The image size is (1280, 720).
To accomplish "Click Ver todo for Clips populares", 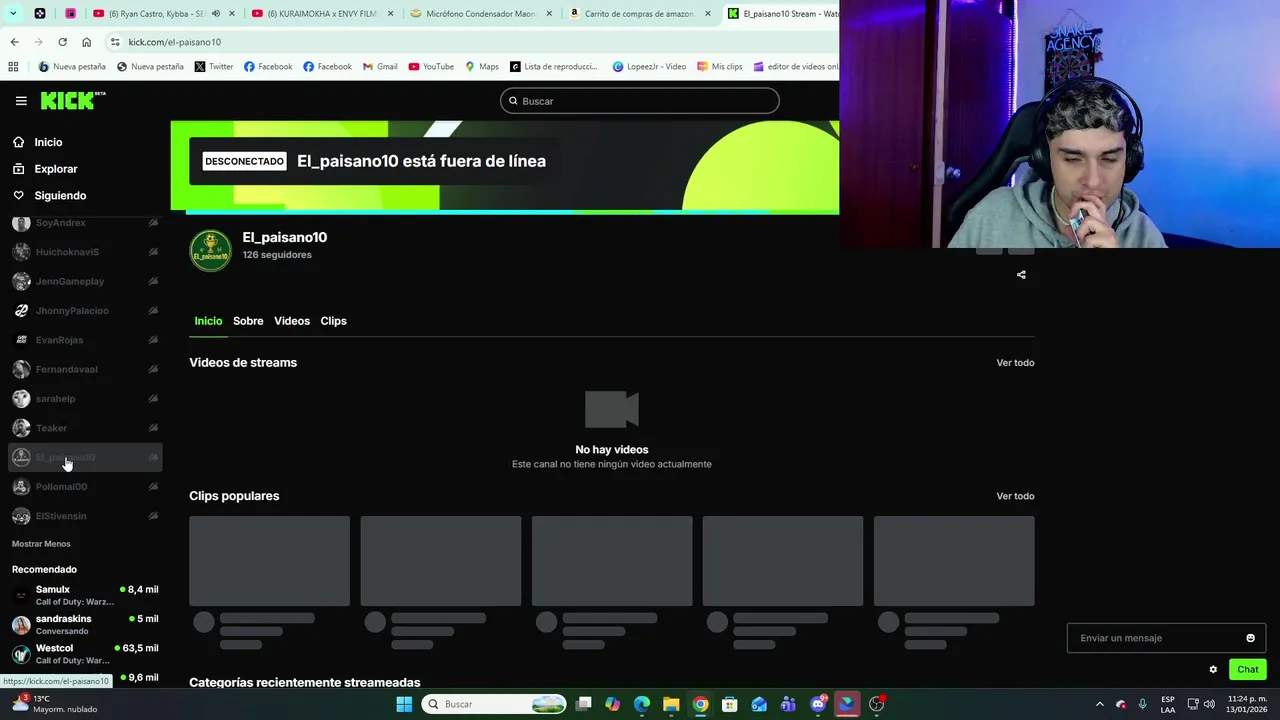I will [x=1015, y=496].
